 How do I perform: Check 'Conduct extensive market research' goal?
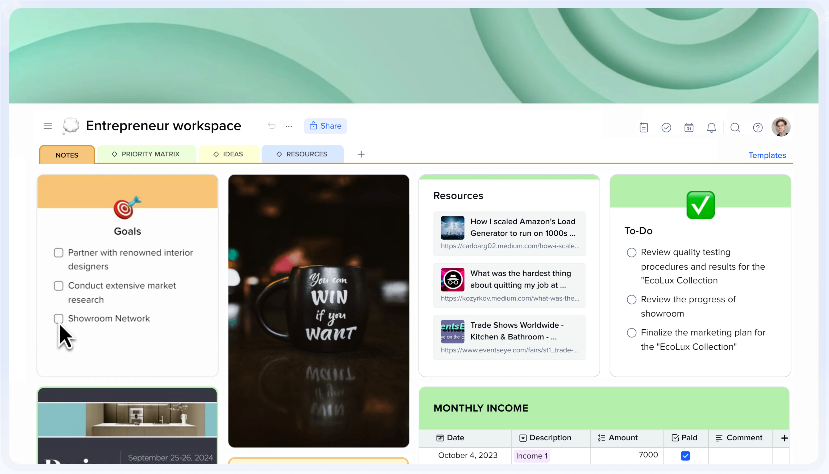[x=59, y=286]
